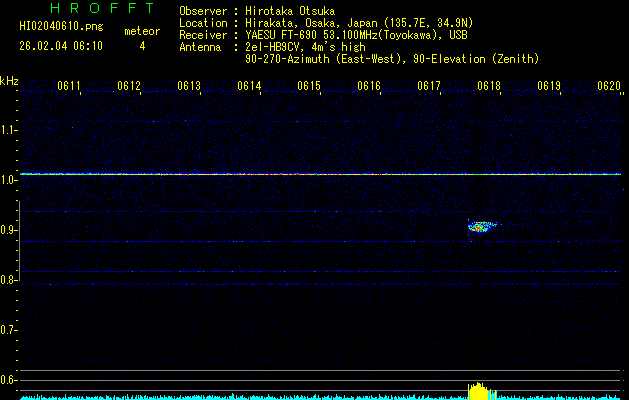Select the Receiver YAESU FT-690 line
The image size is (629, 400).
click(322, 35)
